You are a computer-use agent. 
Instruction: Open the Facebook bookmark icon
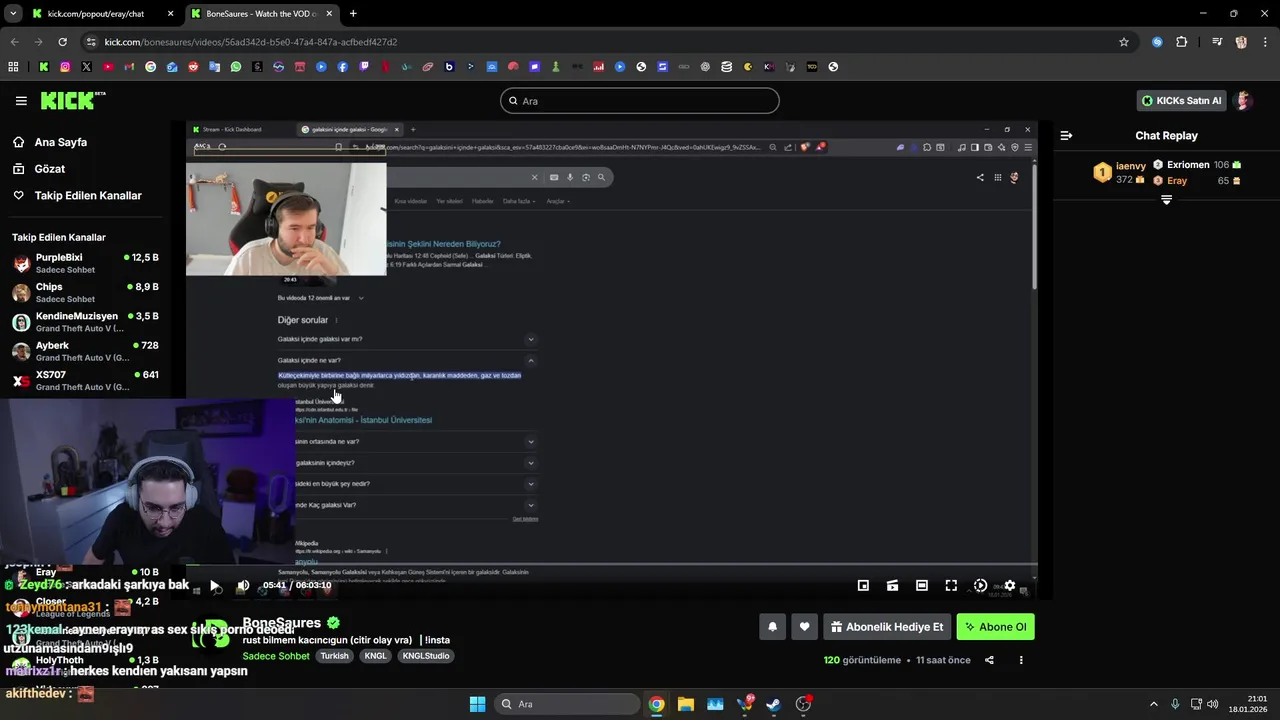point(343,67)
